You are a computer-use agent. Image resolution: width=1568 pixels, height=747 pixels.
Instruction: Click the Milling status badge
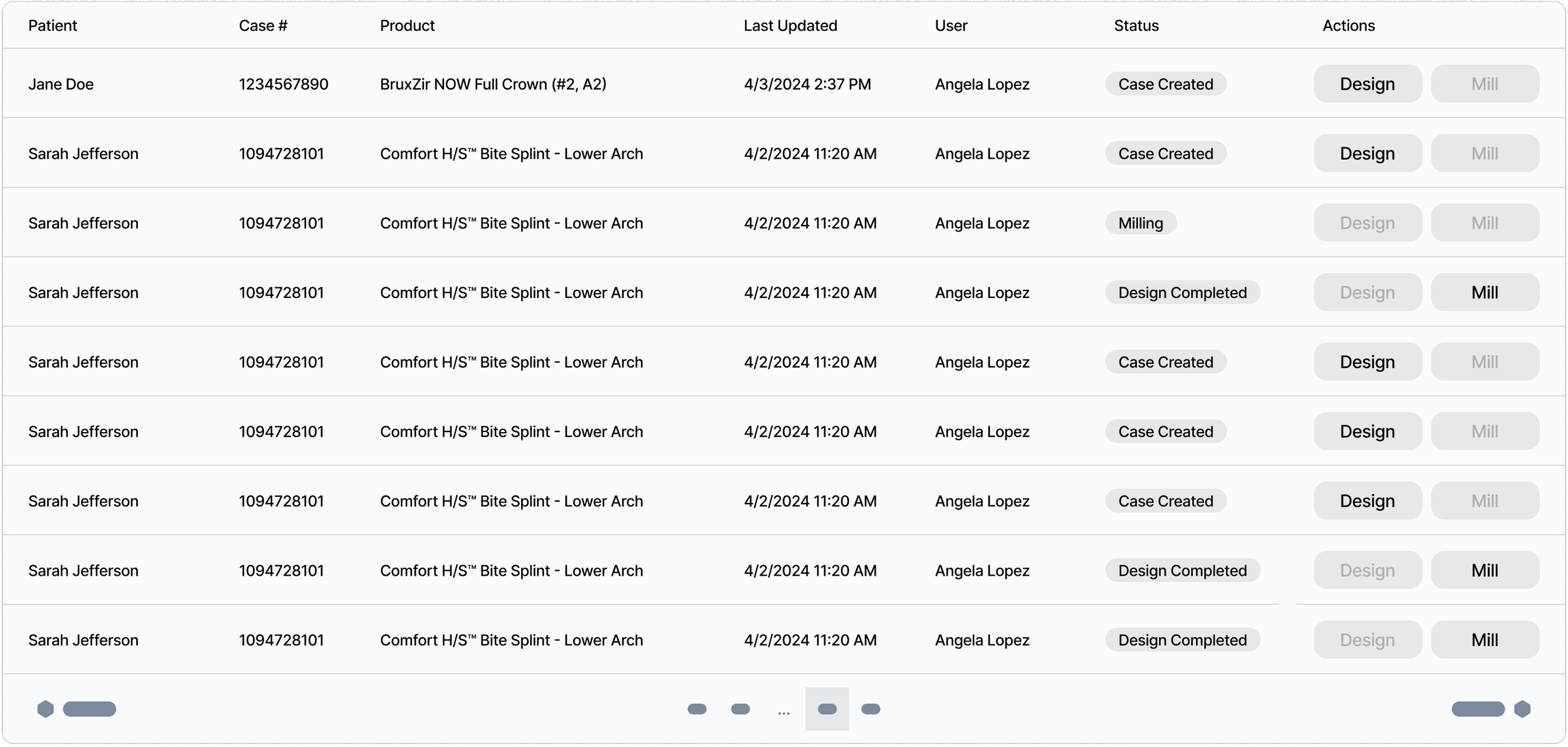tap(1141, 223)
